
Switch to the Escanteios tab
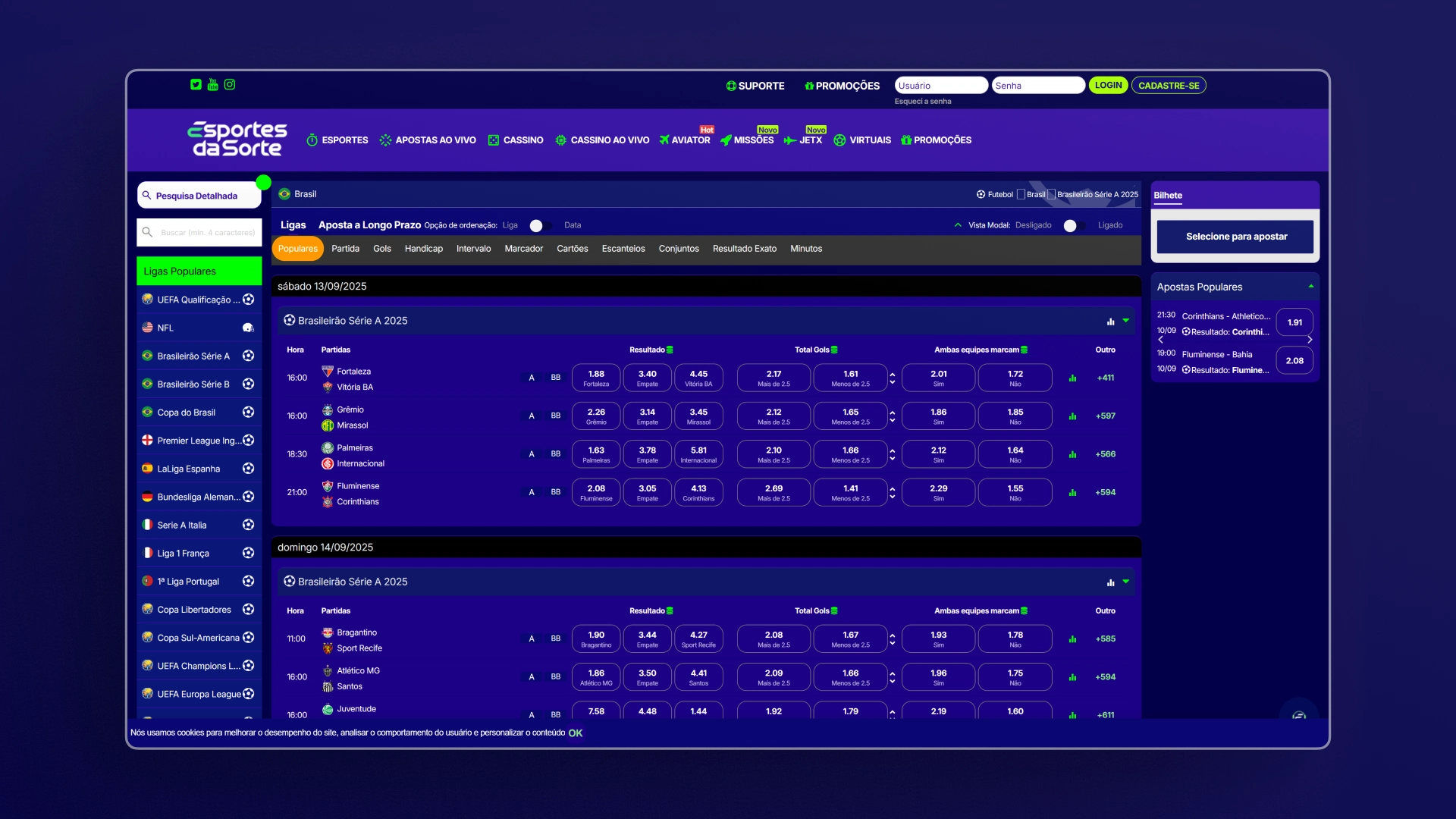pyautogui.click(x=623, y=249)
